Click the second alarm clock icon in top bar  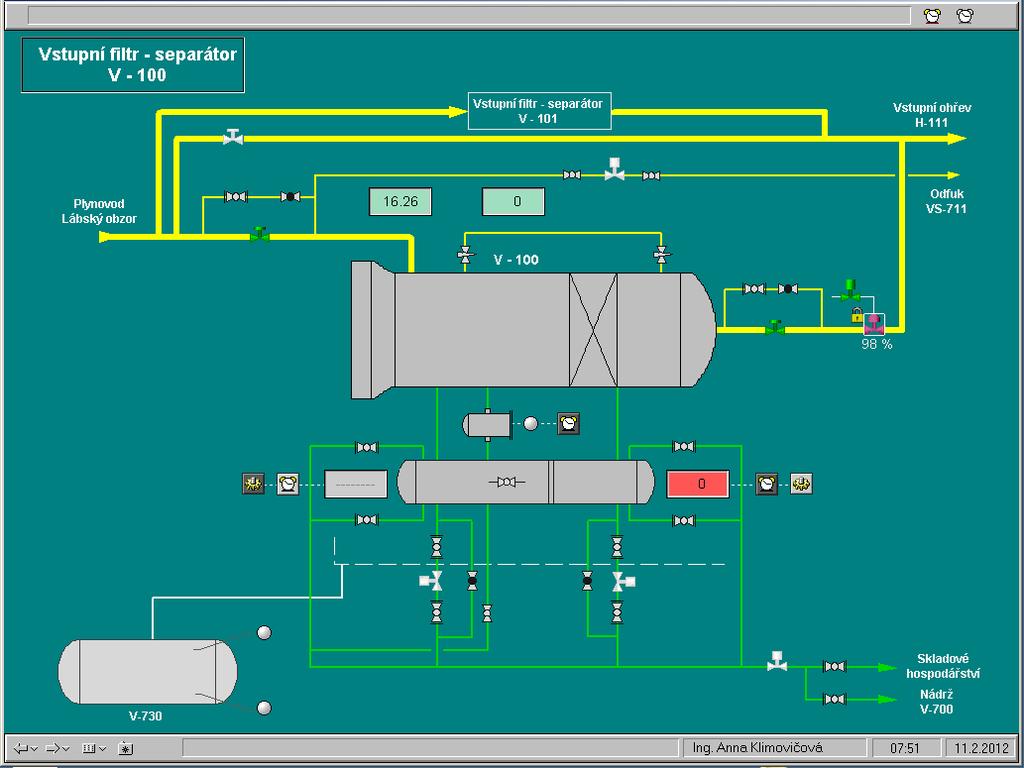(x=965, y=16)
